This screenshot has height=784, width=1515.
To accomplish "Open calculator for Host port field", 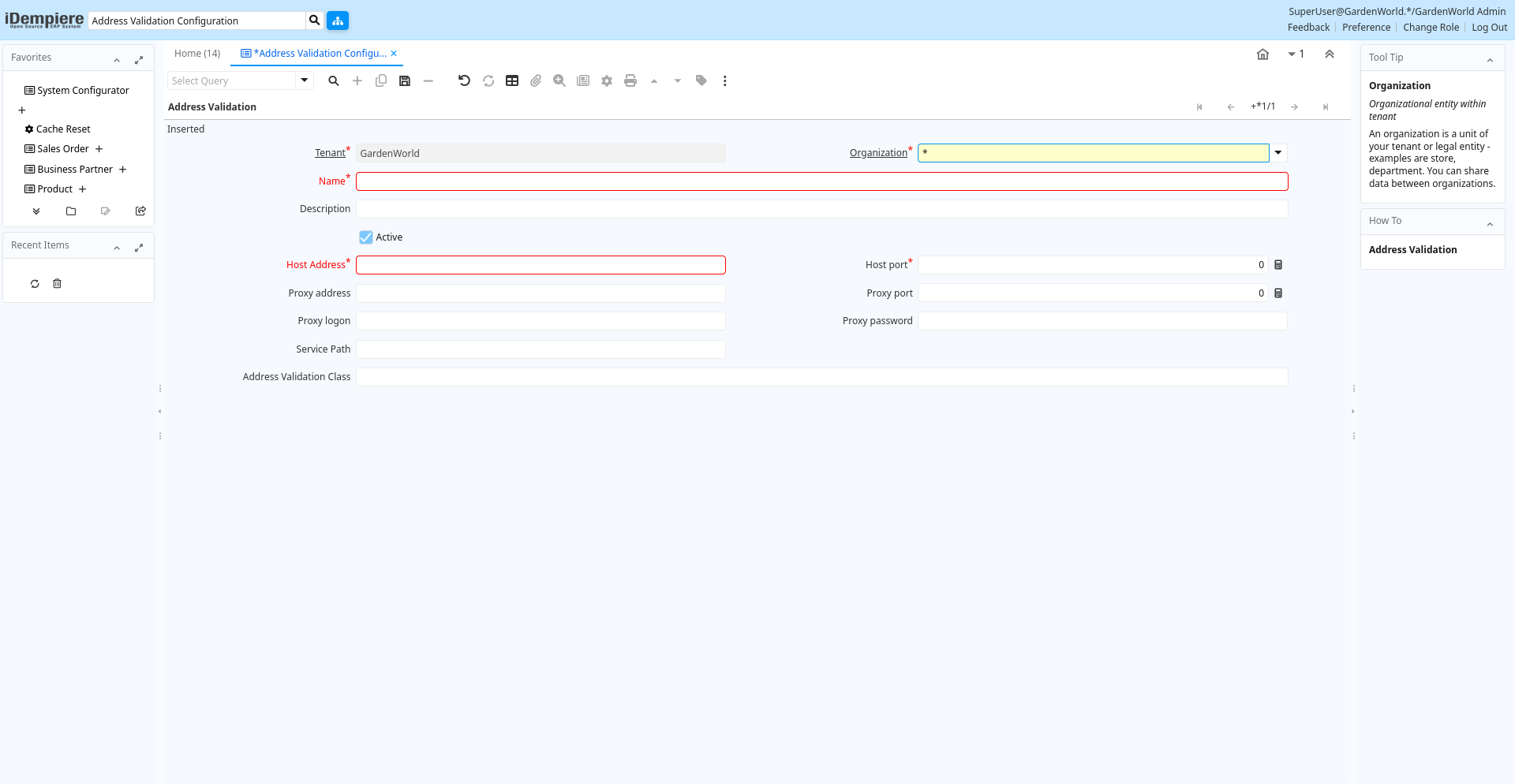I will (1278, 265).
